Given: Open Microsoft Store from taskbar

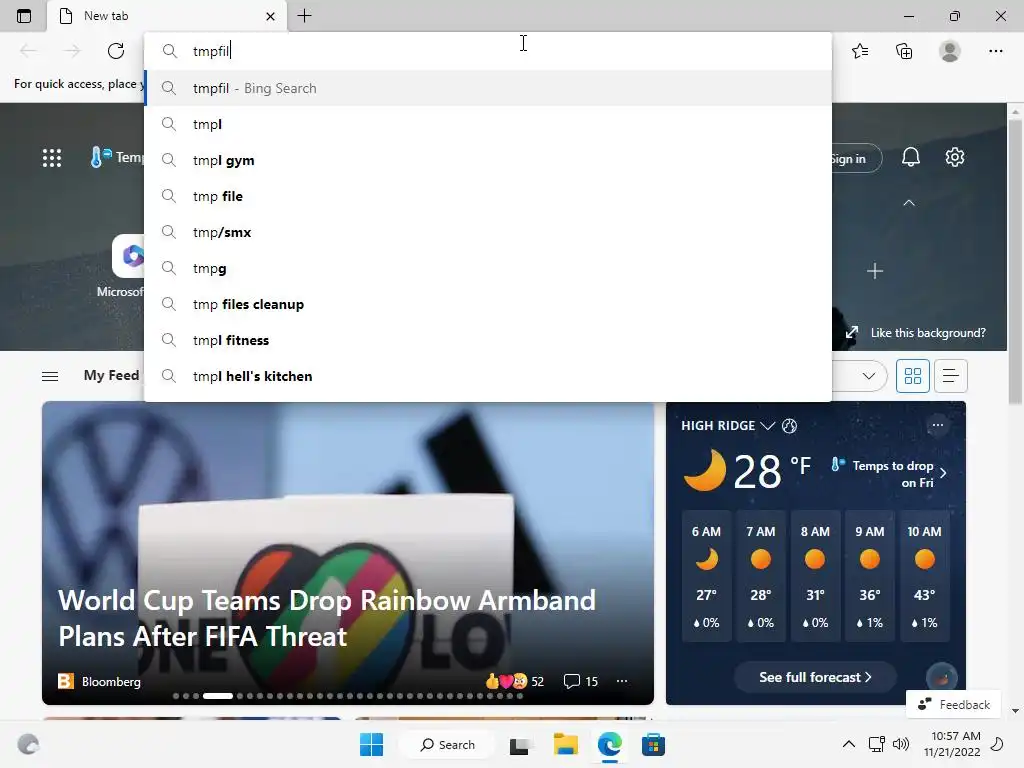Looking at the screenshot, I should [x=653, y=744].
